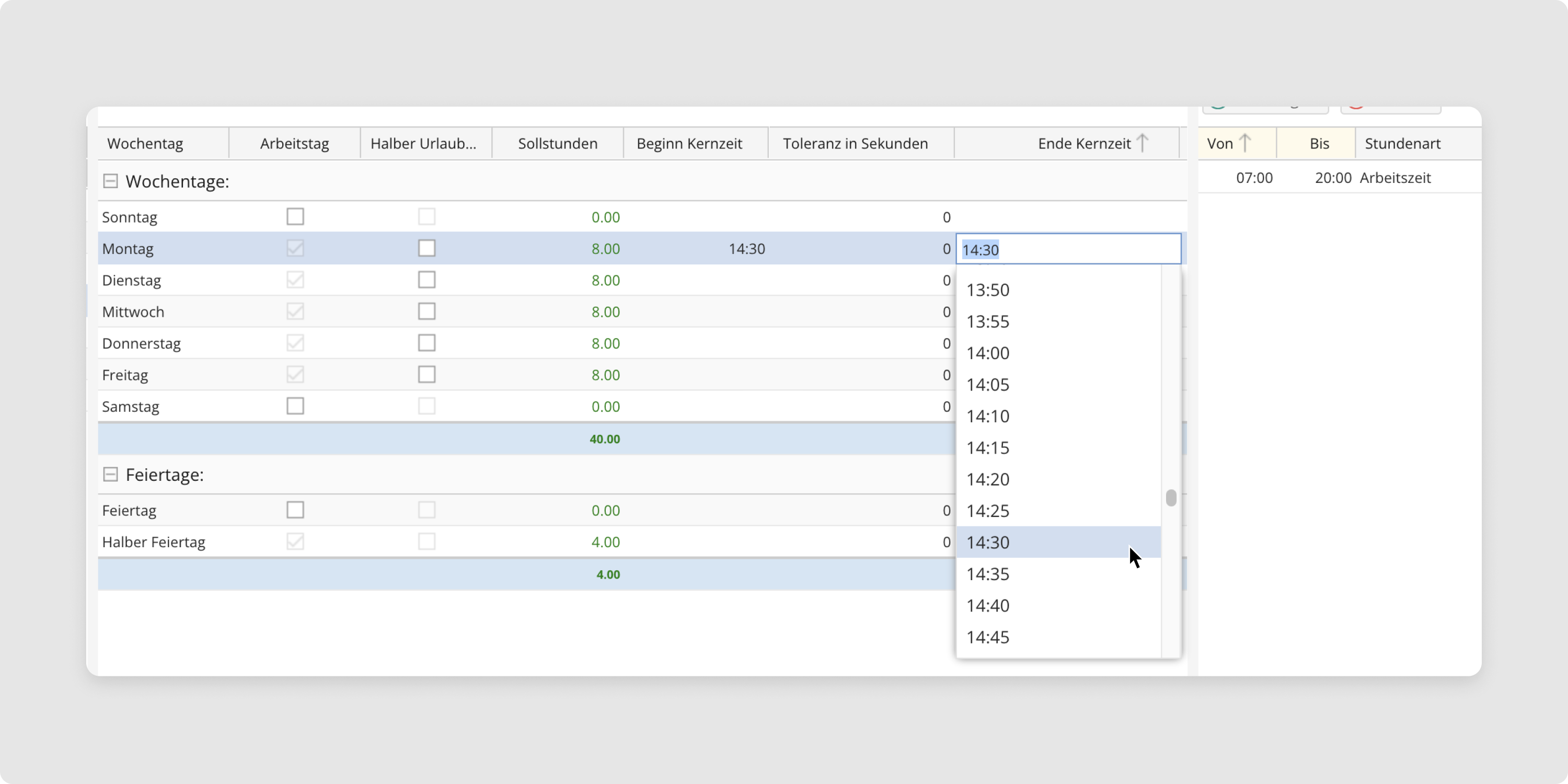1568x784 pixels.
Task: Click Montag's Beginn Kernzeit cell 14:30
Action: click(x=746, y=249)
